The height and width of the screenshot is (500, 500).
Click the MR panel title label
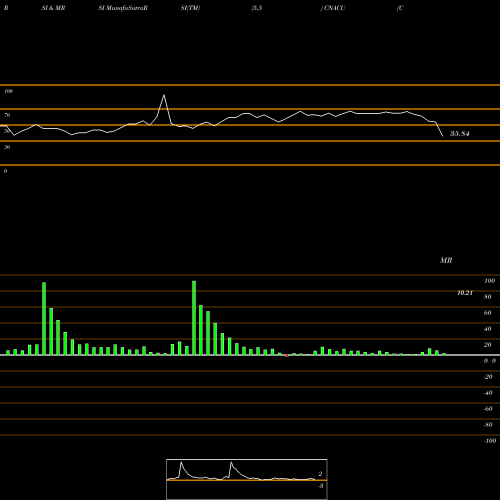tap(446, 260)
